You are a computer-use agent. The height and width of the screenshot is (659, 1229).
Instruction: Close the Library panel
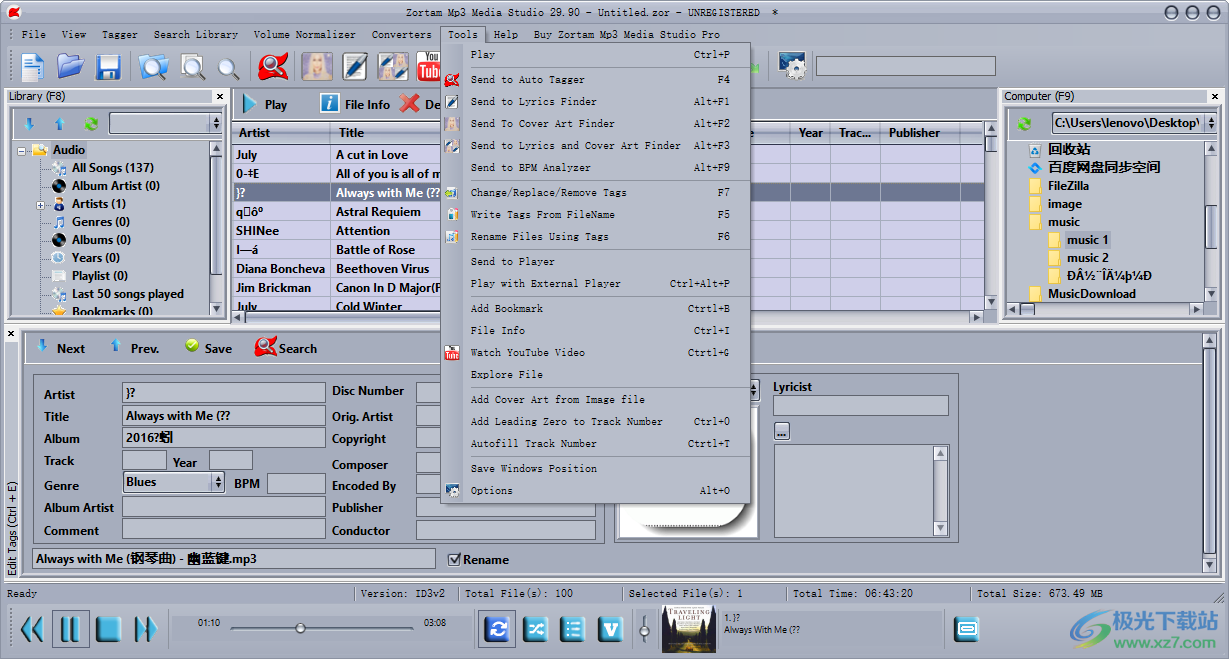219,97
